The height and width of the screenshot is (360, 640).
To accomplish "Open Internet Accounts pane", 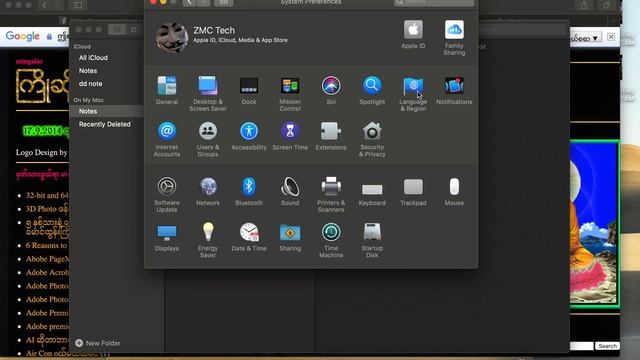I will coord(167,139).
